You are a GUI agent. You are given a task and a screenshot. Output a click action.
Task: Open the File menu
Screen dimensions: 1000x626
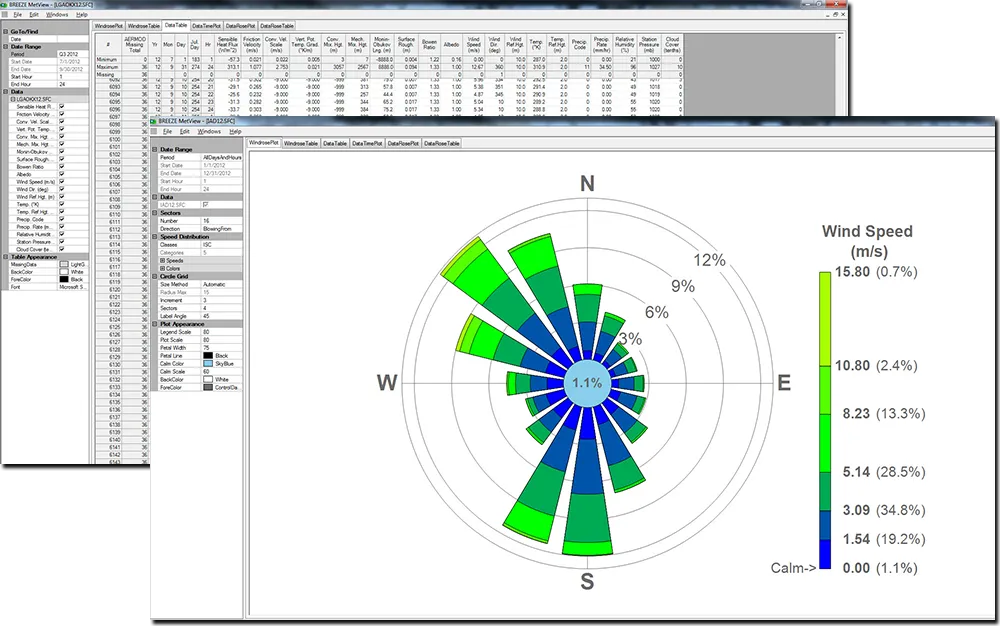[x=166, y=131]
